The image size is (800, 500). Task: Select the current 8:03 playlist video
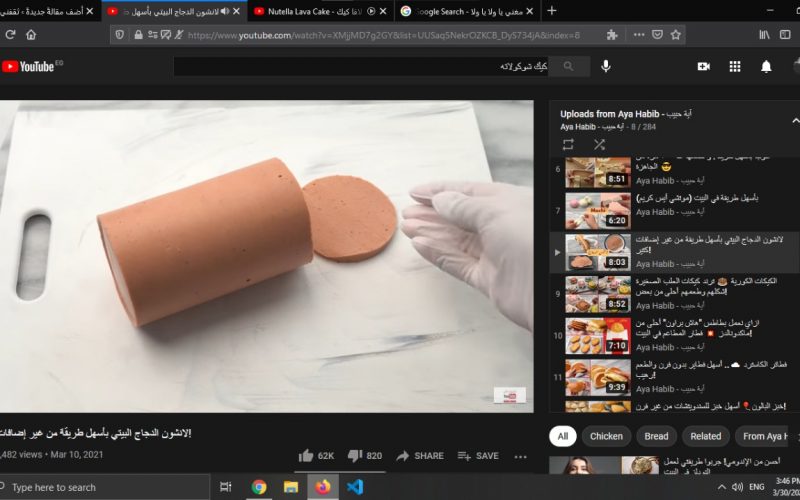[674, 252]
